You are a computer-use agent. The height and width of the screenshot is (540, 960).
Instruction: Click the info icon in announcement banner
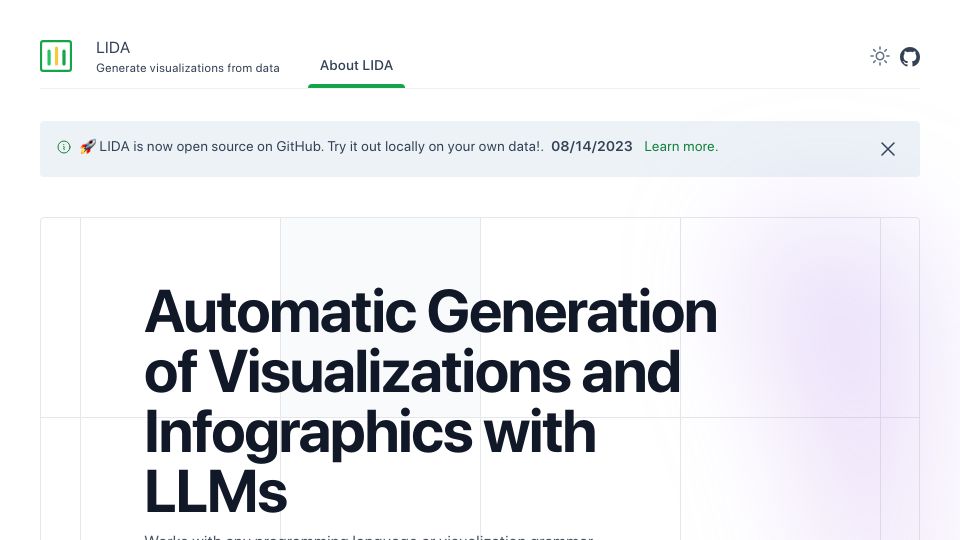64,147
